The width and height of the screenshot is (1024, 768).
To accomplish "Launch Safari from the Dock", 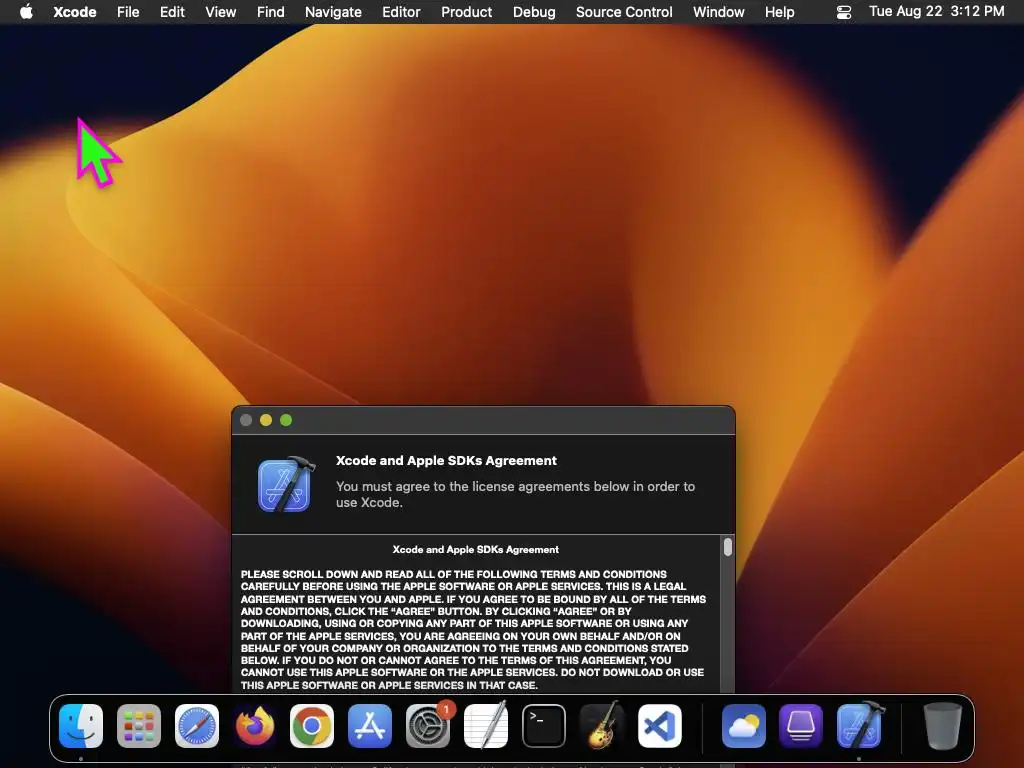I will [x=197, y=726].
